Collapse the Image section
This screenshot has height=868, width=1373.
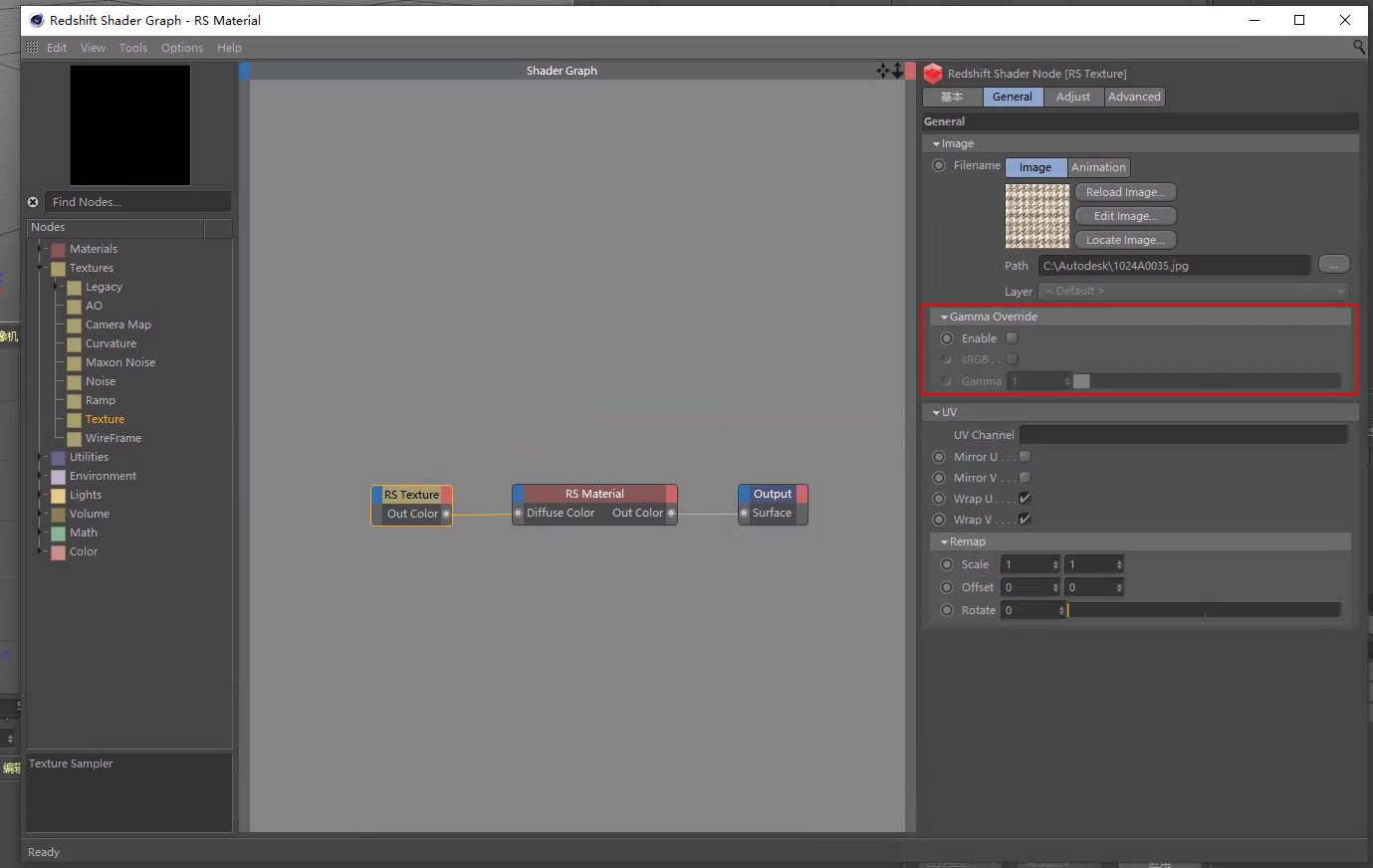point(936,144)
